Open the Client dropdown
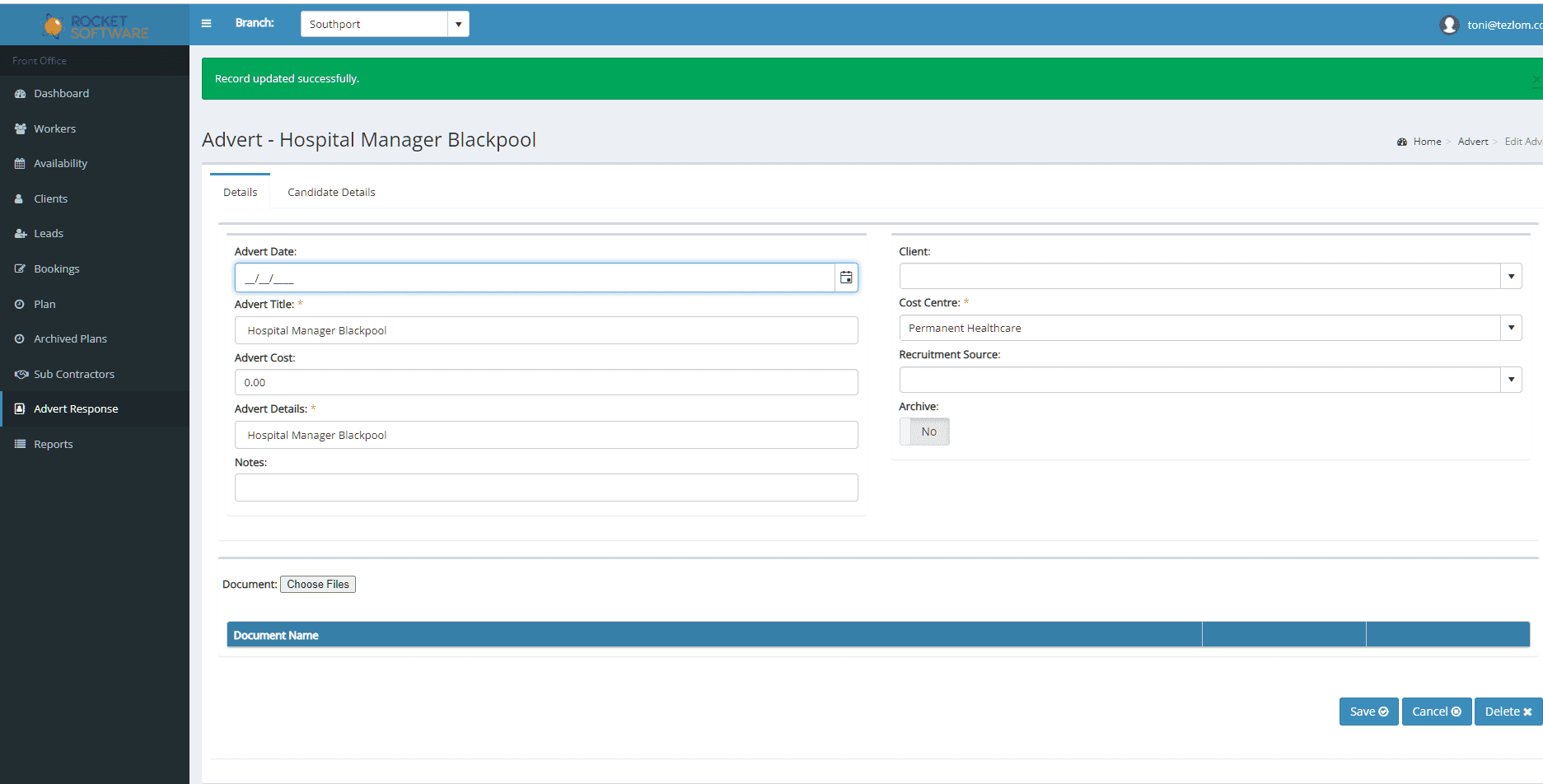This screenshot has width=1543, height=784. tap(1510, 276)
